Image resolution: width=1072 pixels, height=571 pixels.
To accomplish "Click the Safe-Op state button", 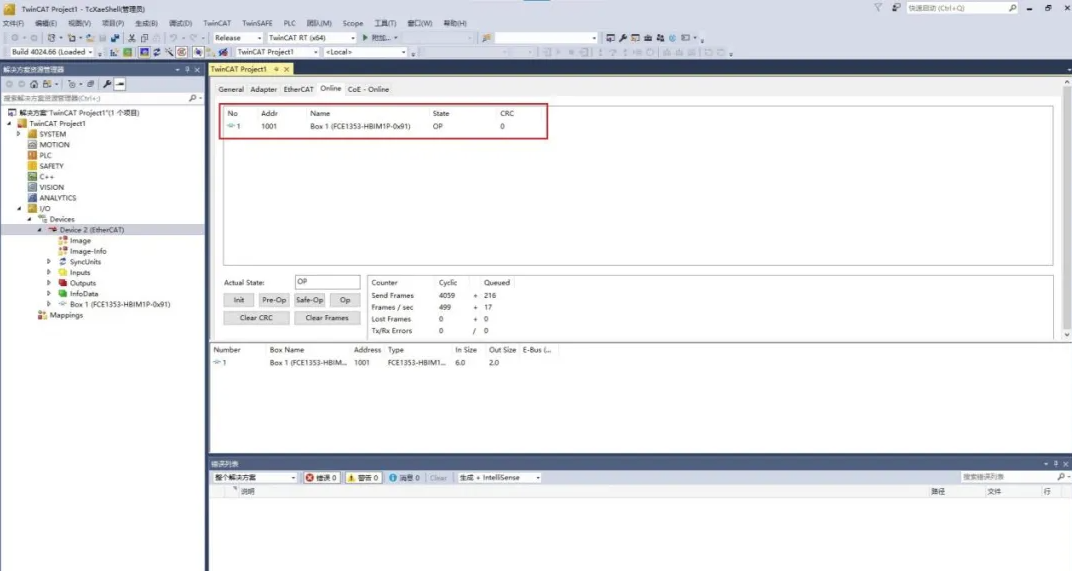I will point(310,300).
